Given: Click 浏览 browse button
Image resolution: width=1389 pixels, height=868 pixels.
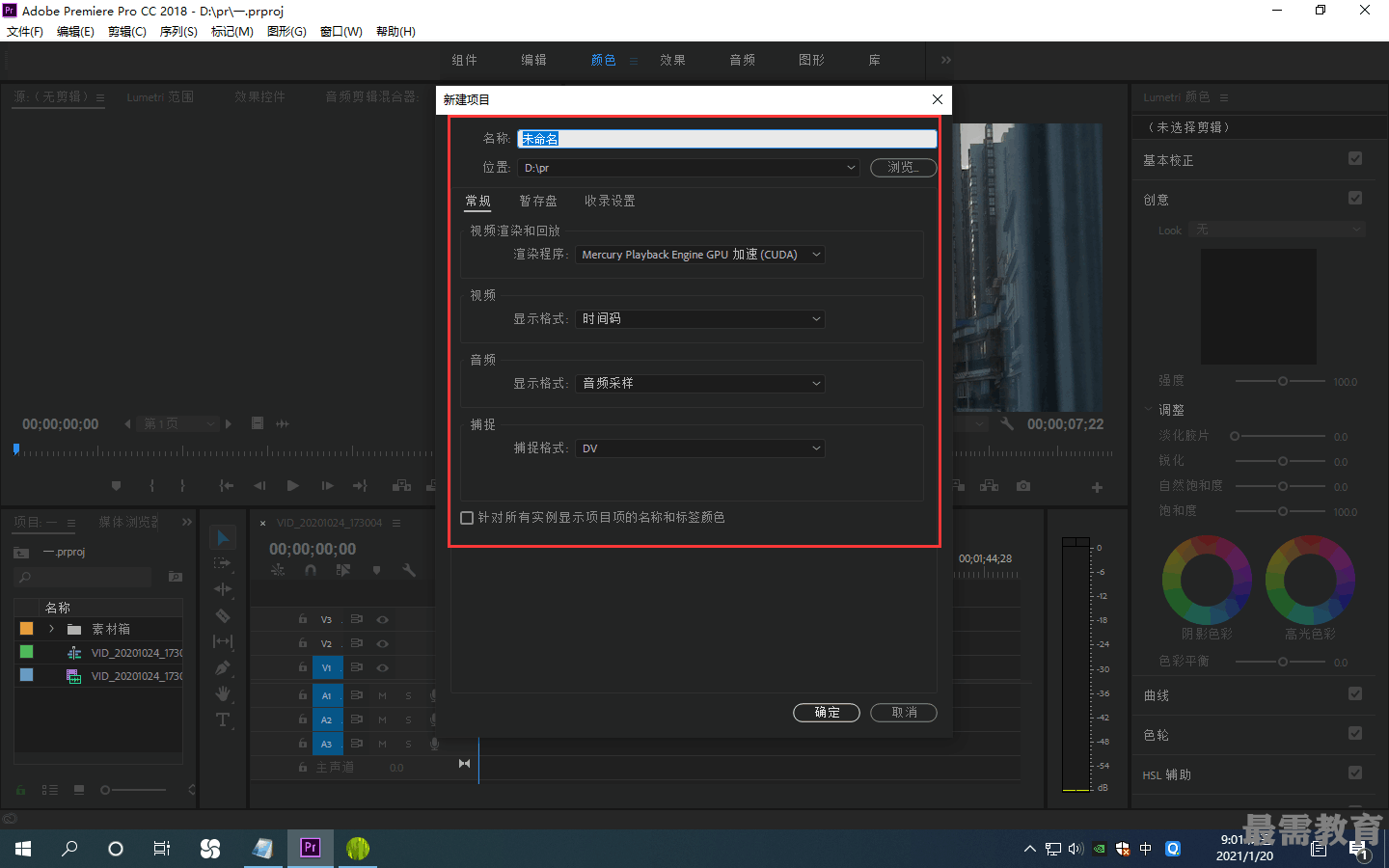Looking at the screenshot, I should (904, 168).
